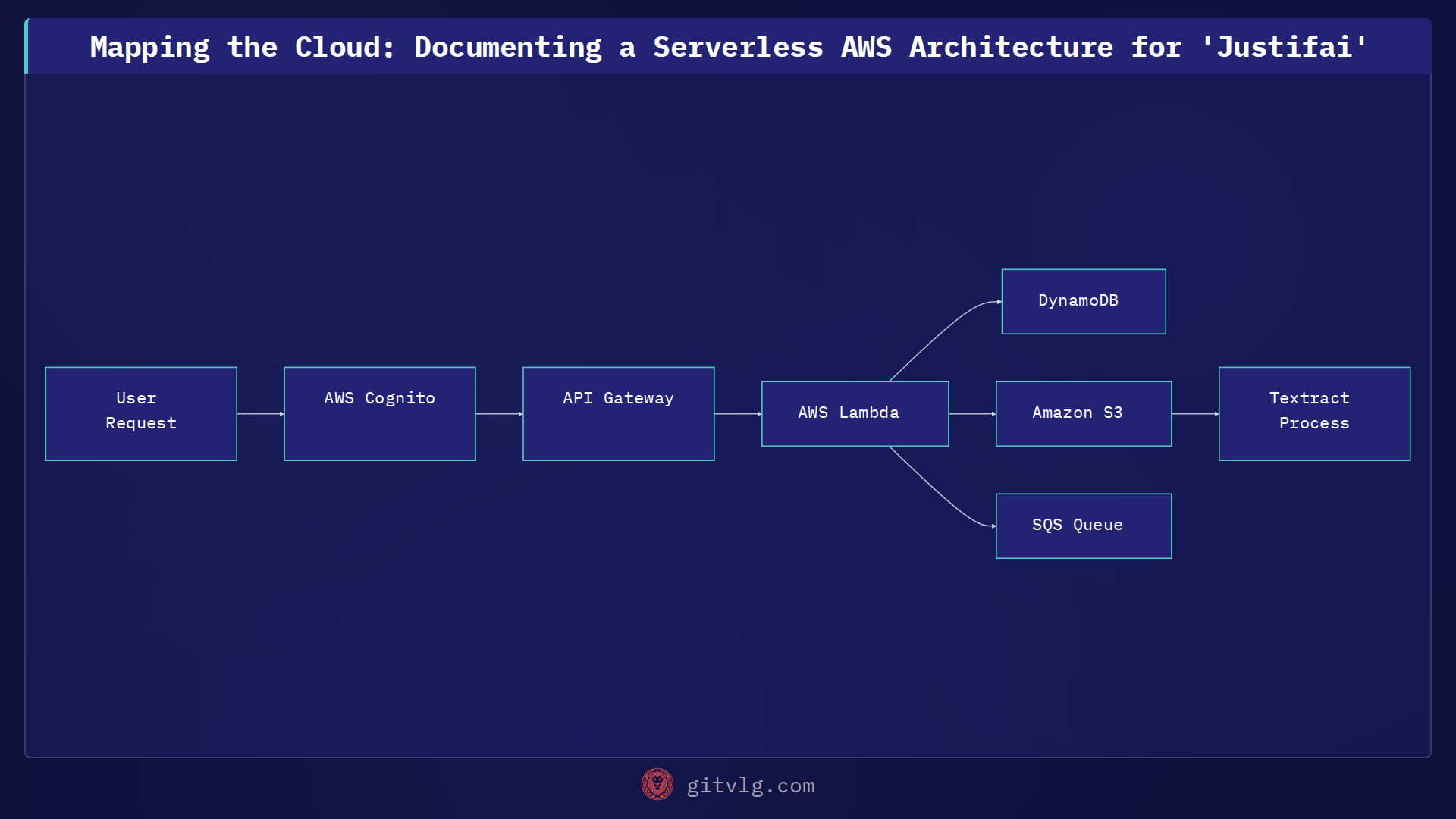Click the API Gateway node
The image size is (1456, 819).
pyautogui.click(x=619, y=414)
